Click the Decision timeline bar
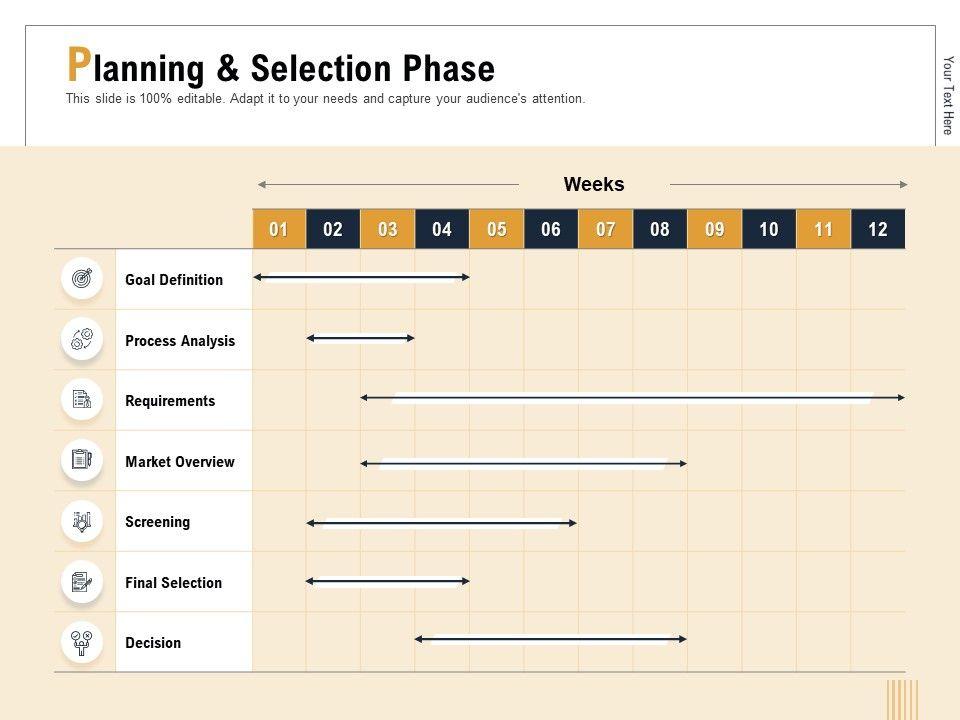 (x=551, y=638)
